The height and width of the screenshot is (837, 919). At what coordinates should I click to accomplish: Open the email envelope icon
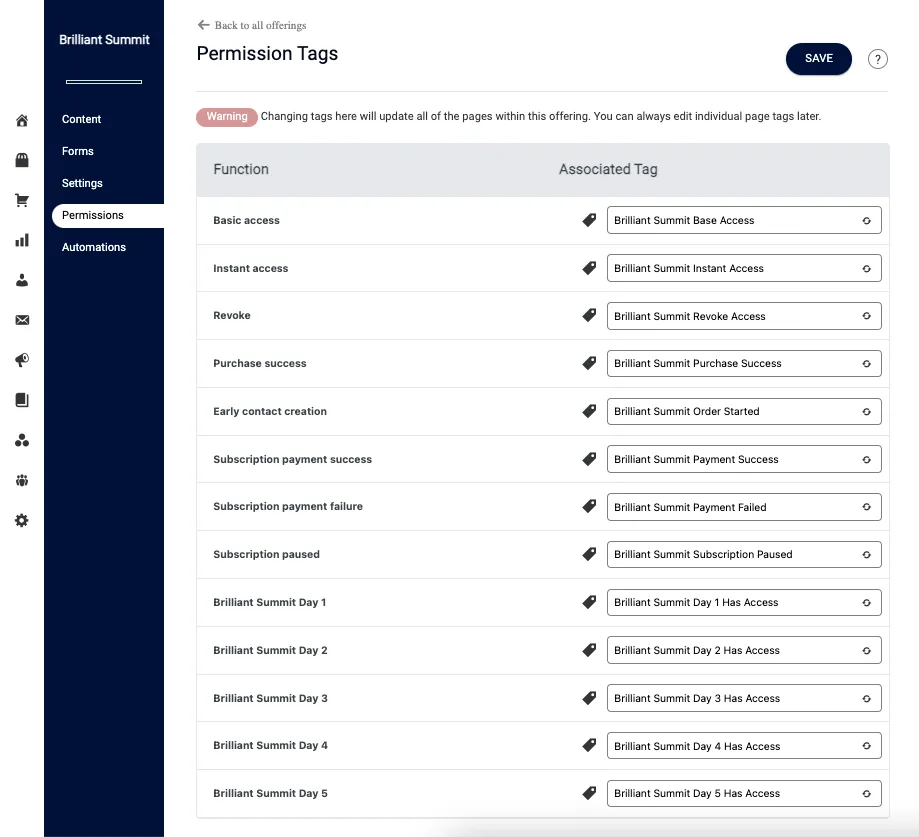click(21, 320)
